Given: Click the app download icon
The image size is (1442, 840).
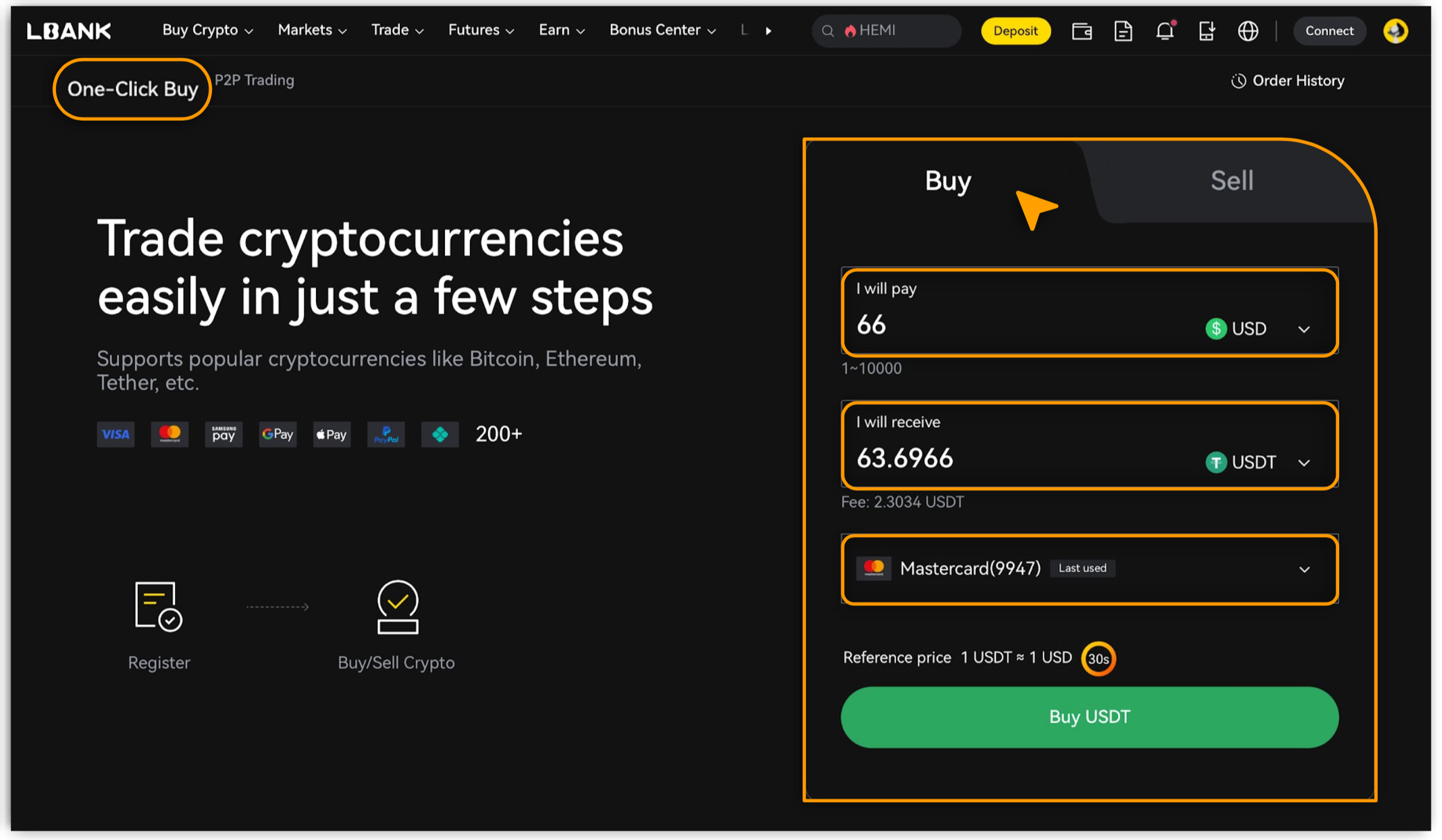Looking at the screenshot, I should click(x=1206, y=31).
